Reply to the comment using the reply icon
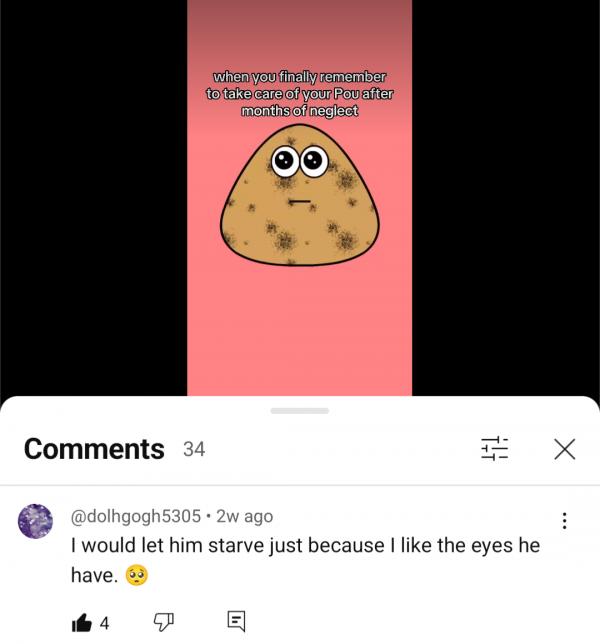This screenshot has width=600, height=644. click(x=236, y=622)
